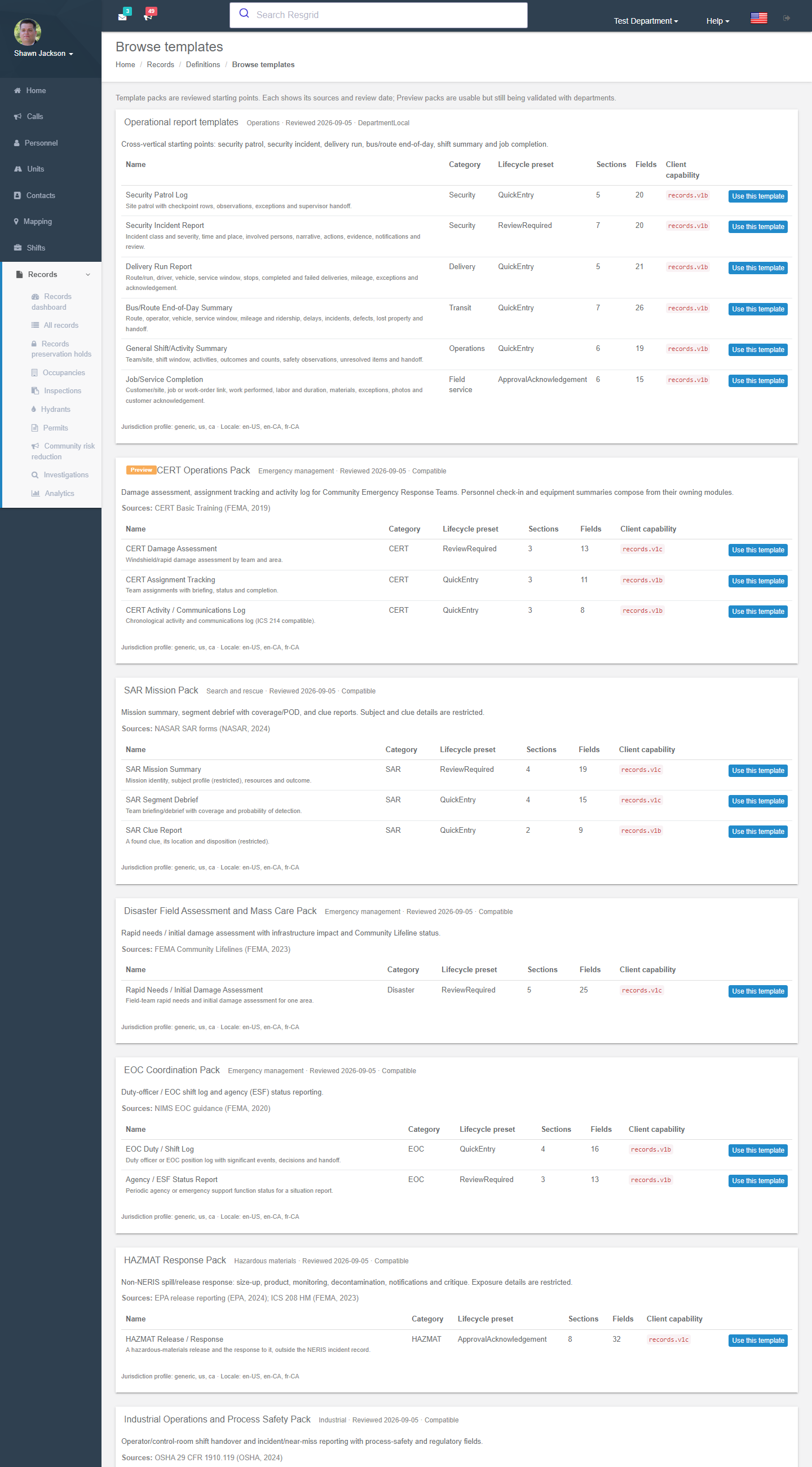
Task: Click the Investigations magnifier icon
Action: (36, 475)
